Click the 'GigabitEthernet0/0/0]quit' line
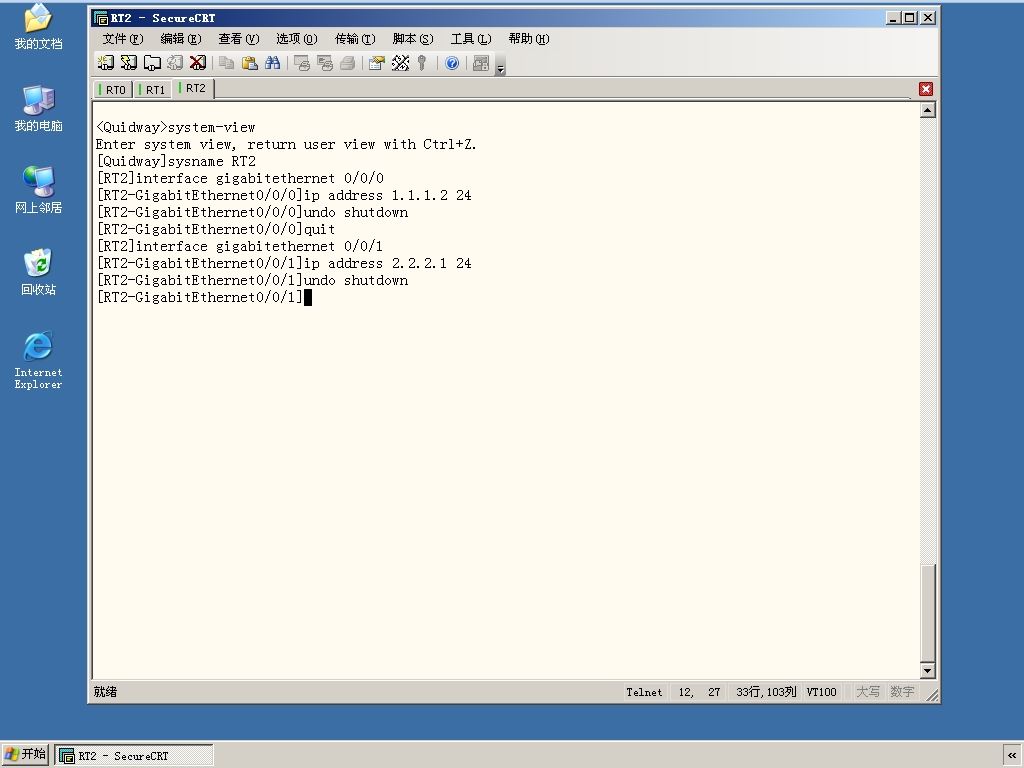 [216, 229]
